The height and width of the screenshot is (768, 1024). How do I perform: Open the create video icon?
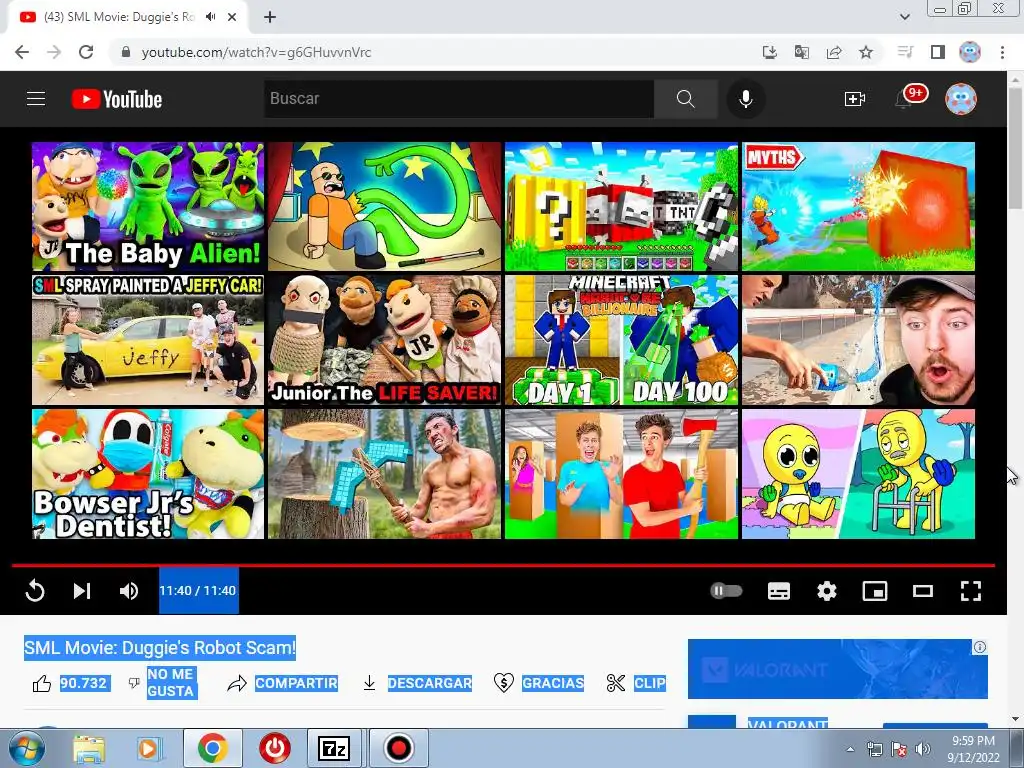click(854, 99)
